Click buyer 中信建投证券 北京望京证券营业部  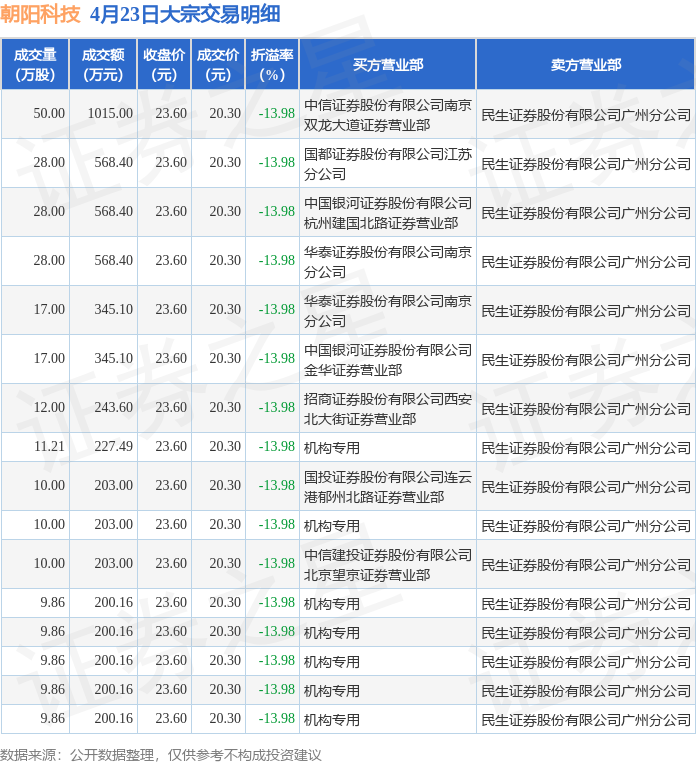tap(387, 565)
